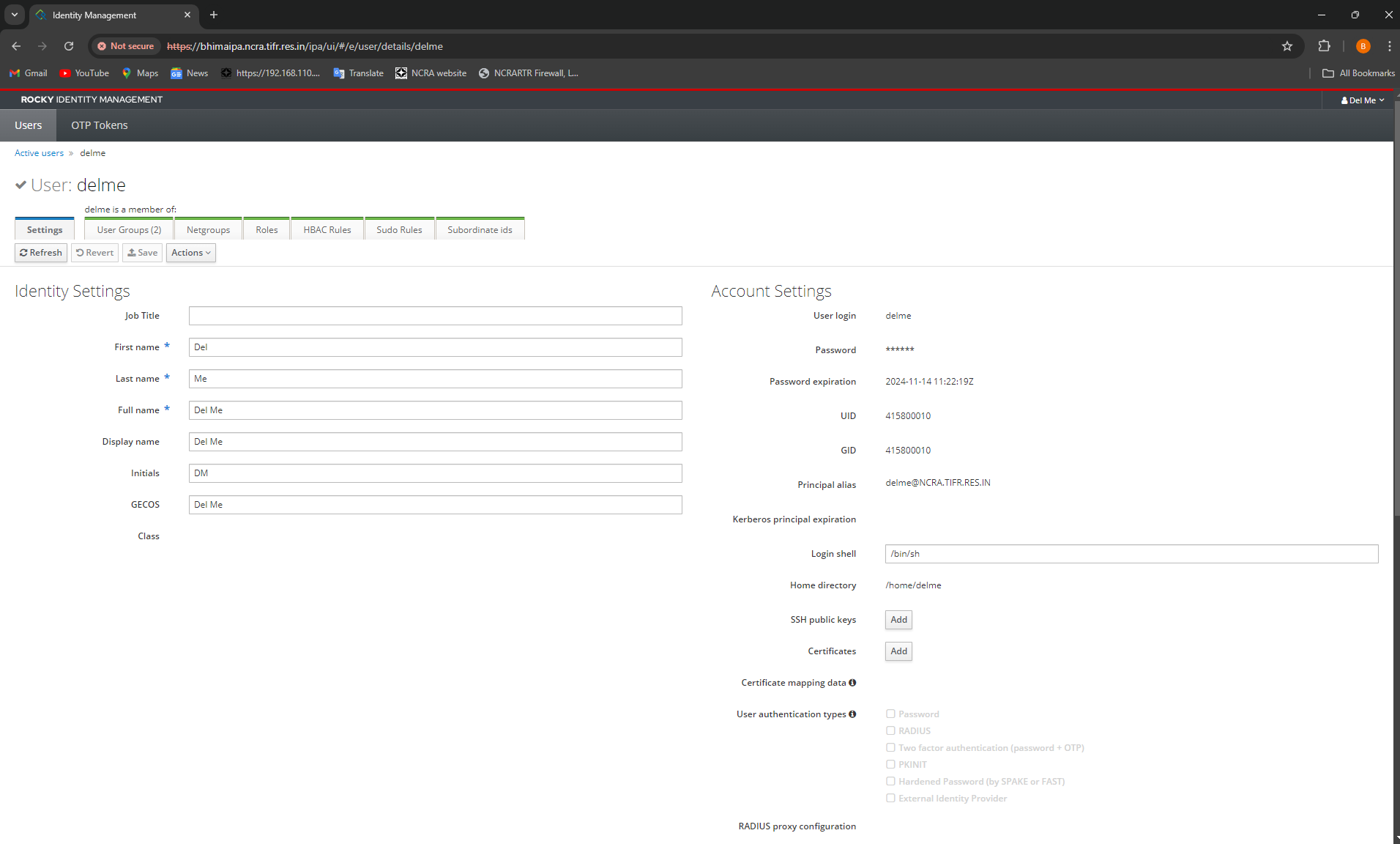Click the Job Title input field
Image resolution: width=1400 pixels, height=844 pixels.
click(x=435, y=316)
